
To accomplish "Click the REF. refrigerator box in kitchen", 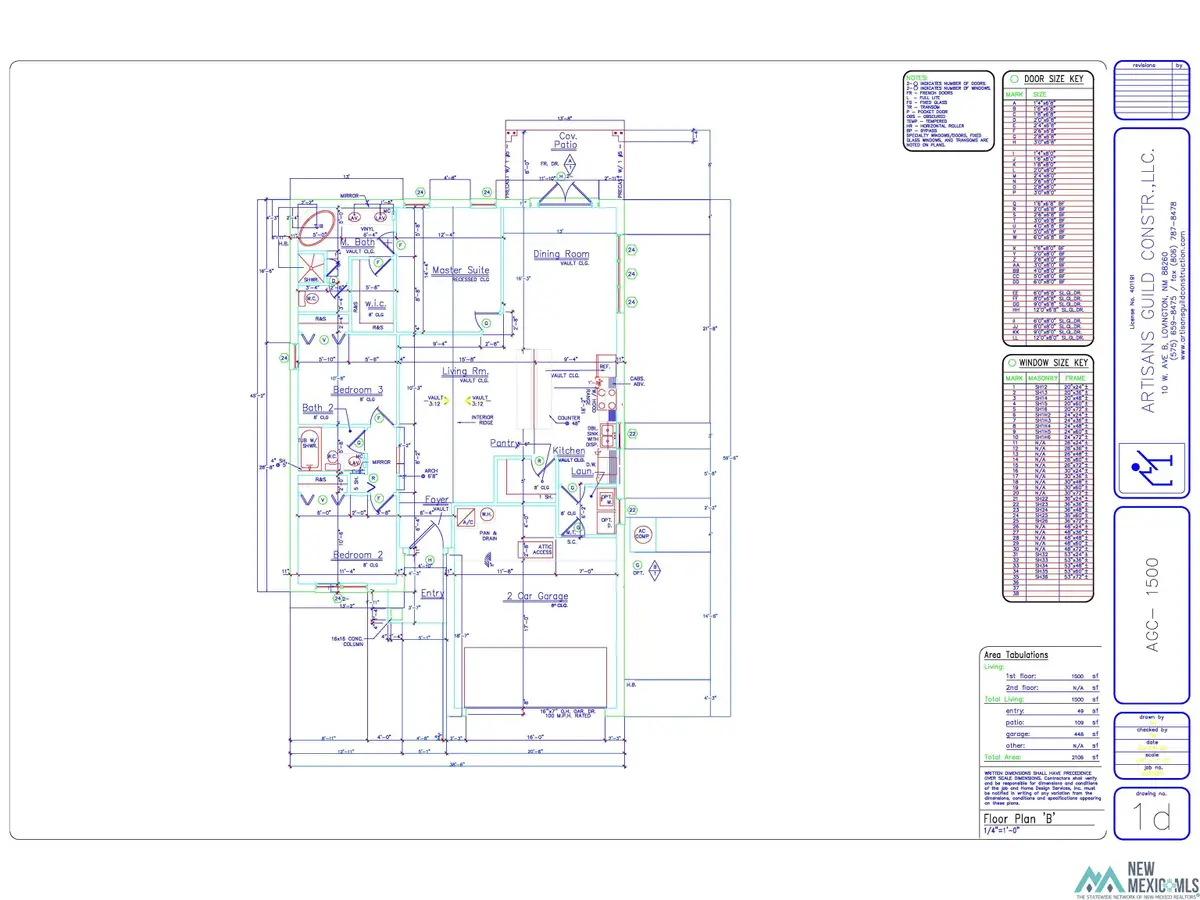I will coord(604,366).
